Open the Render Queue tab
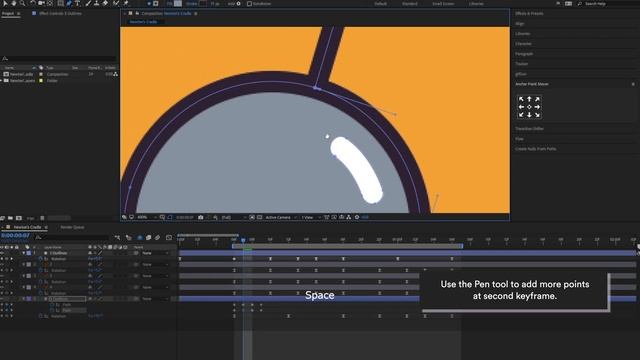 tap(72, 227)
